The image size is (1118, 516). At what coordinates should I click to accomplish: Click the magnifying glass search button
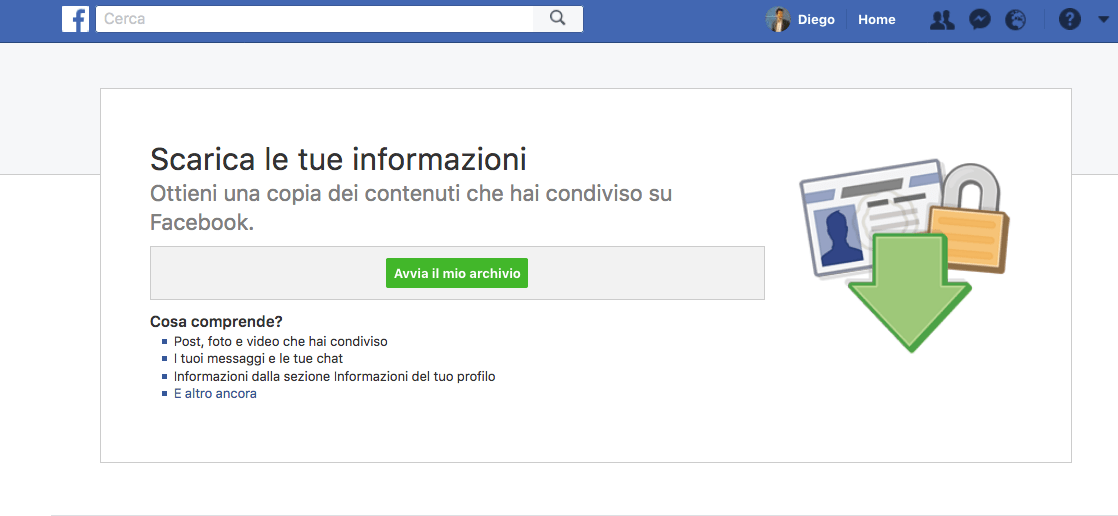[558, 19]
